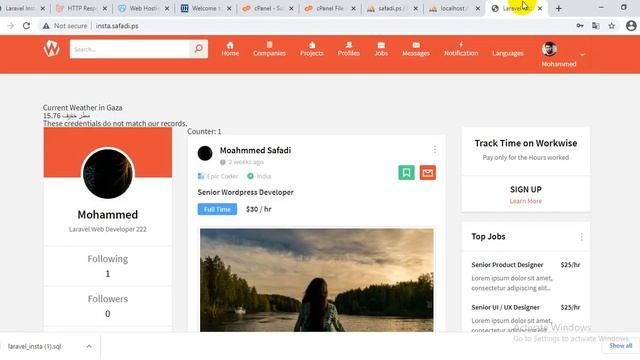Open Languages nav item
Viewport: 640px width, 360px height.
(x=508, y=53)
